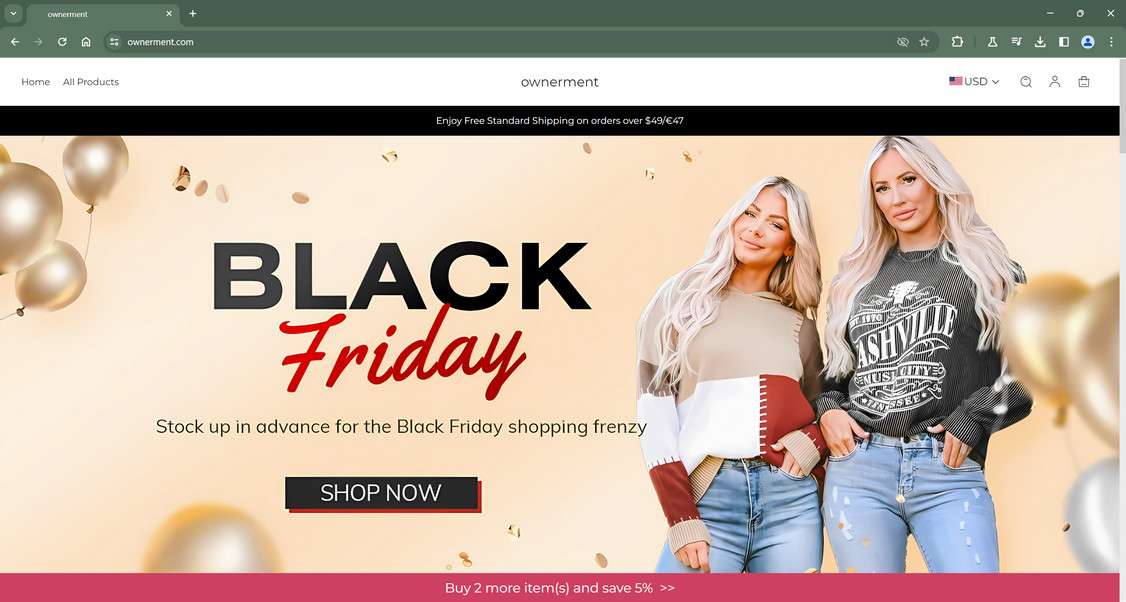Expand the USD currency dropdown
The image size is (1126, 602).
click(974, 82)
